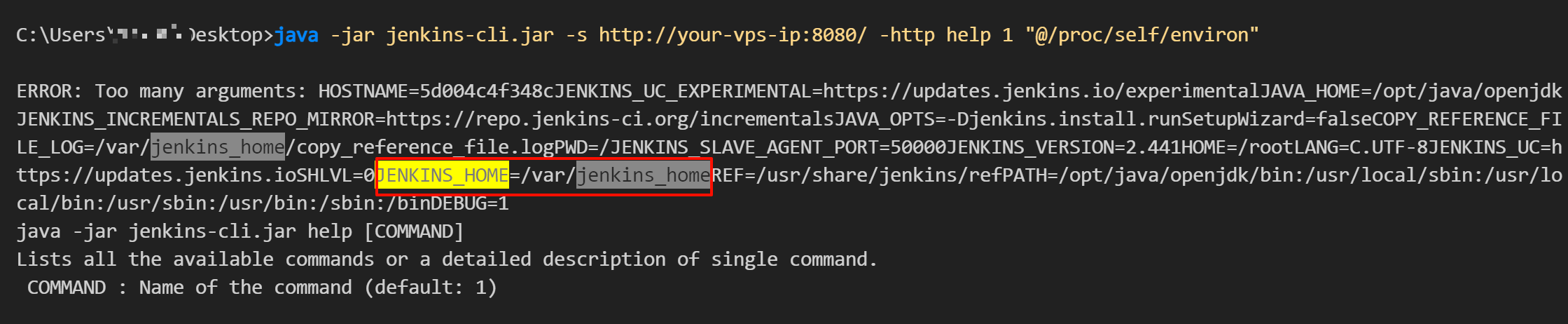Click the "(default: 1)" text
The width and height of the screenshot is (1568, 324).
tap(430, 288)
